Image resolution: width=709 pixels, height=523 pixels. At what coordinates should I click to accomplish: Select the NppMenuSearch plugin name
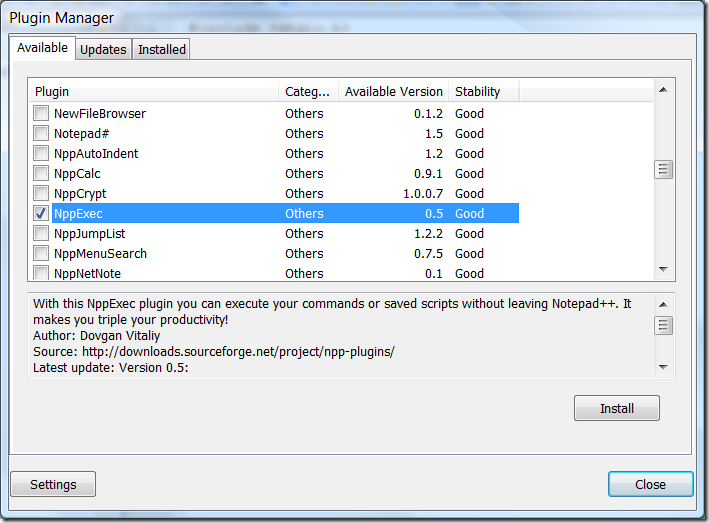pyautogui.click(x=100, y=253)
